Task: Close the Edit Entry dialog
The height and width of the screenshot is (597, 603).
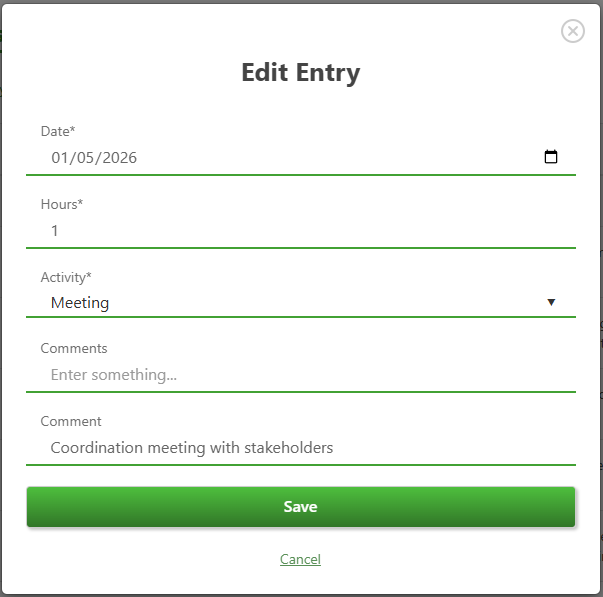Action: 573,31
